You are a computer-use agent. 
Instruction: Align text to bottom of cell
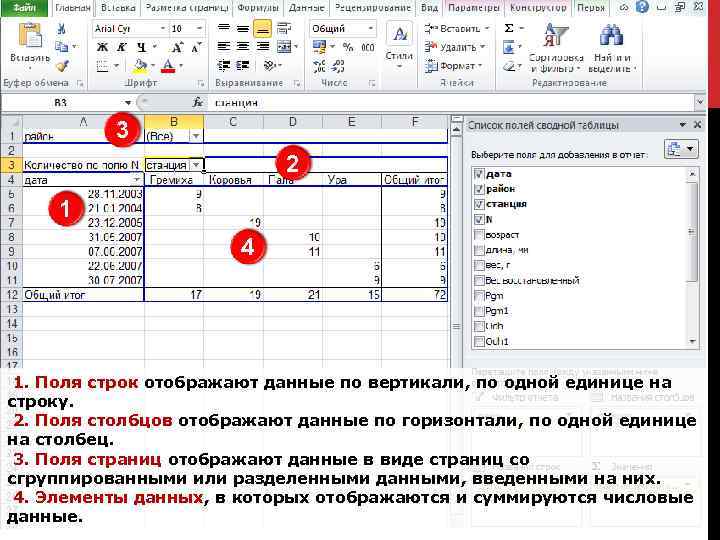(262, 29)
